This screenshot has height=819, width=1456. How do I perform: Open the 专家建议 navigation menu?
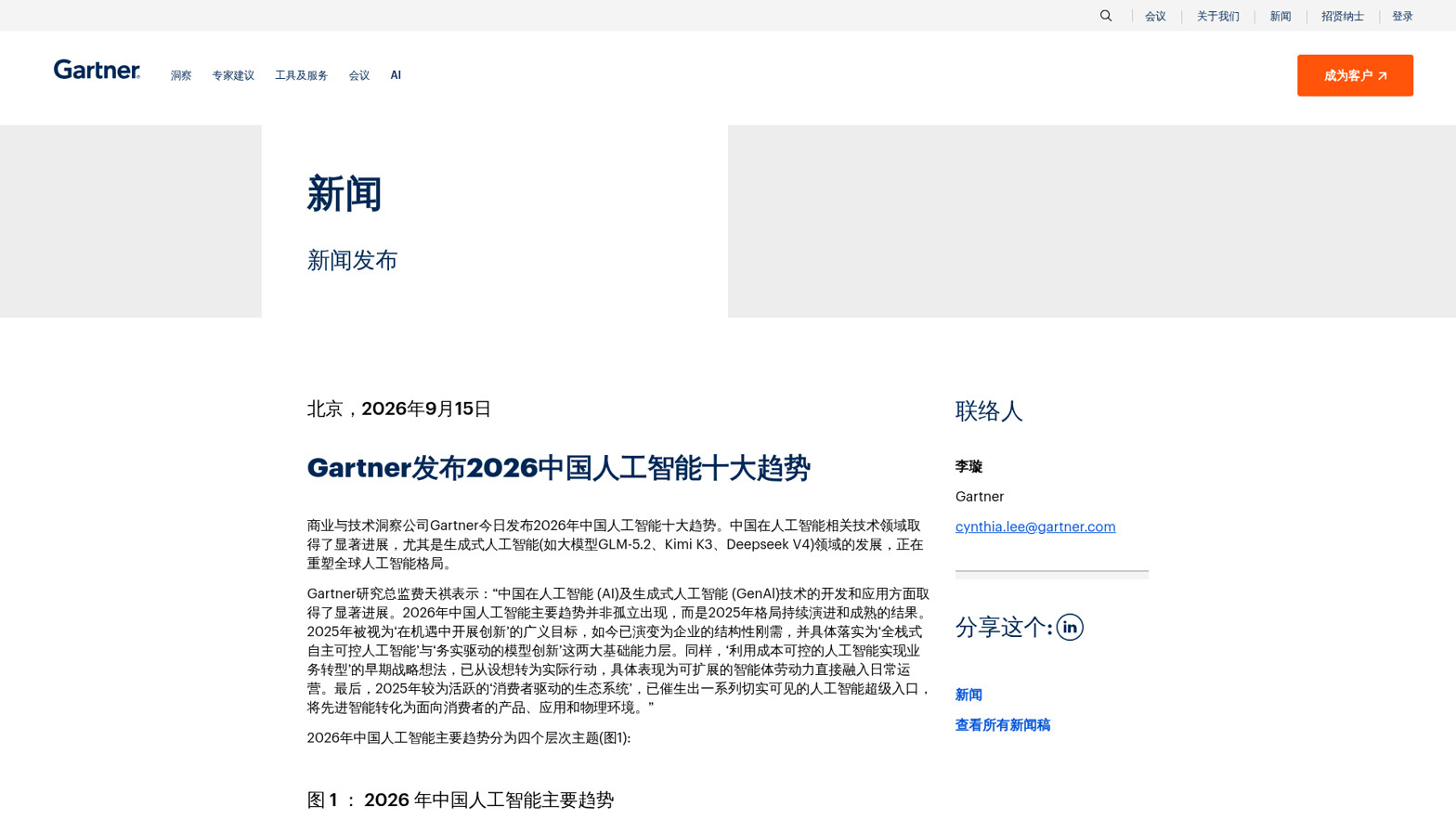tap(233, 75)
